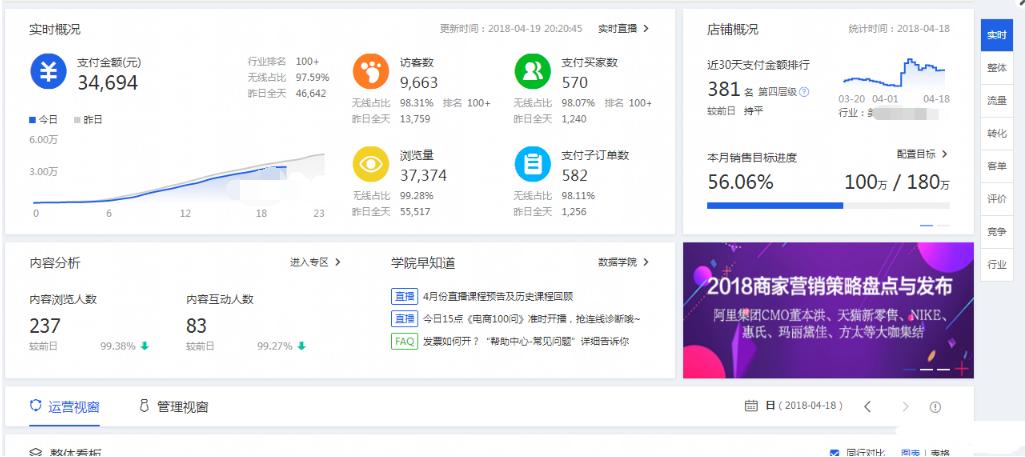Viewport: 1025px width, 457px height.
Task: Click the orange footprint visitors icon
Action: click(x=371, y=71)
